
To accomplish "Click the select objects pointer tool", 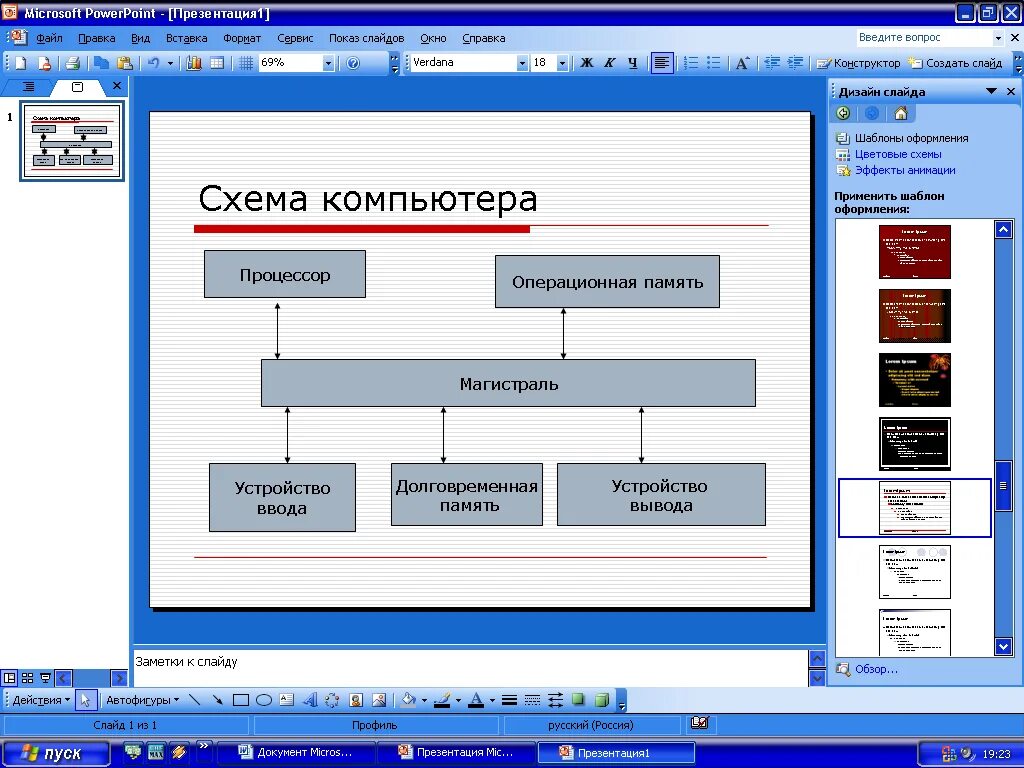I will pyautogui.click(x=85, y=700).
